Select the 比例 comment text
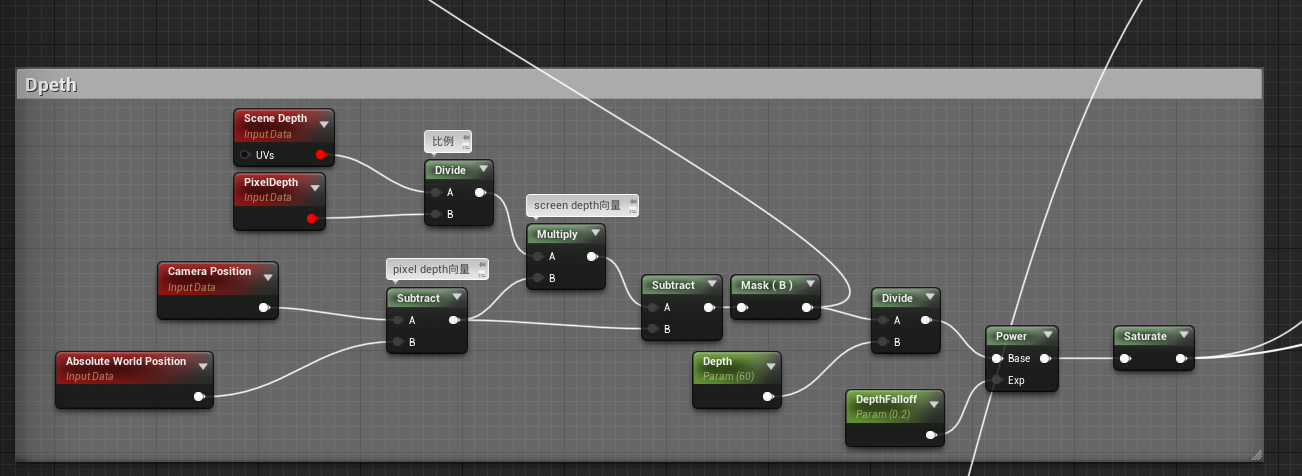1302x476 pixels. click(443, 141)
